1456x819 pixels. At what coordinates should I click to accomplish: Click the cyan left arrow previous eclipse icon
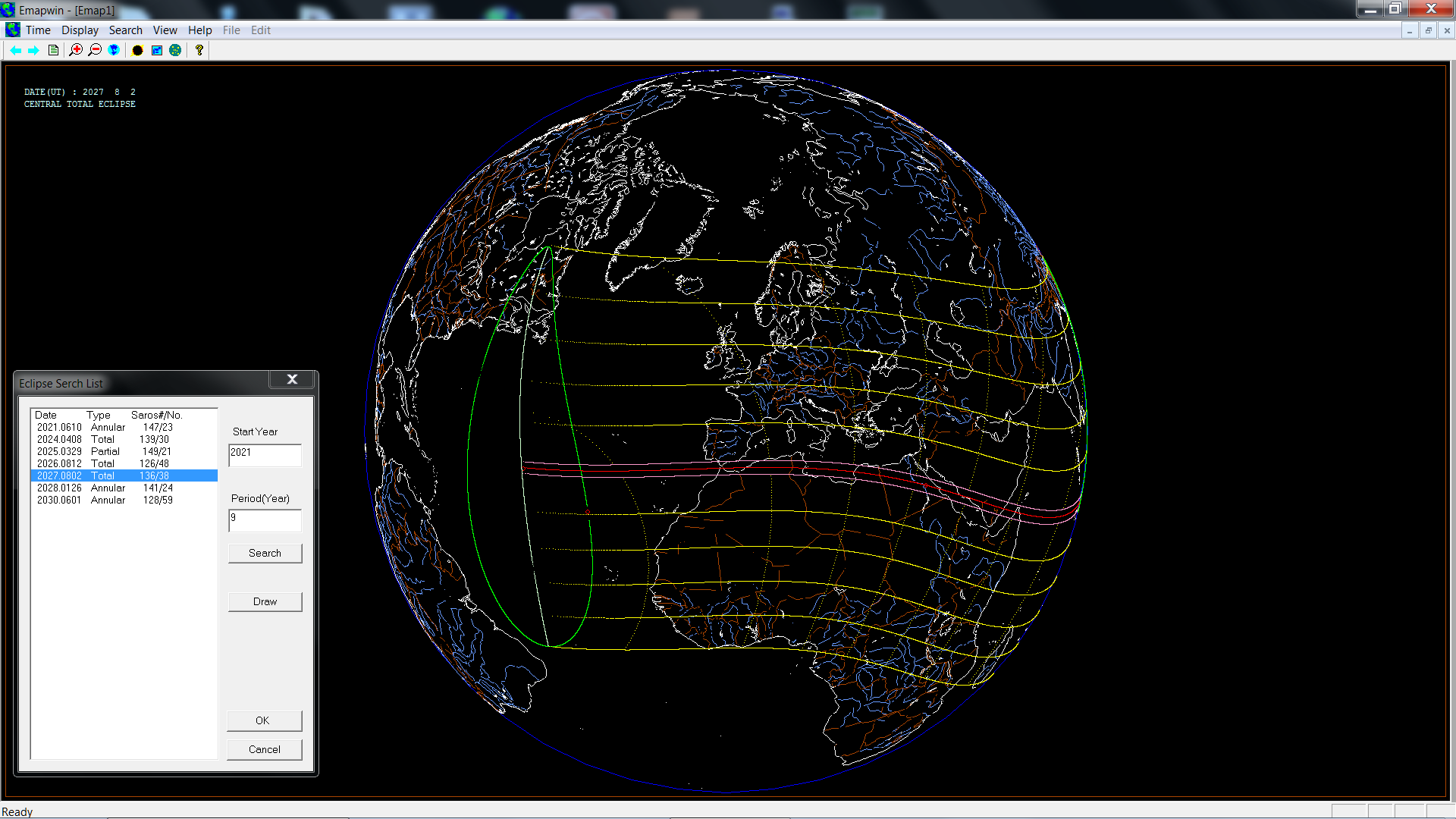click(x=16, y=50)
